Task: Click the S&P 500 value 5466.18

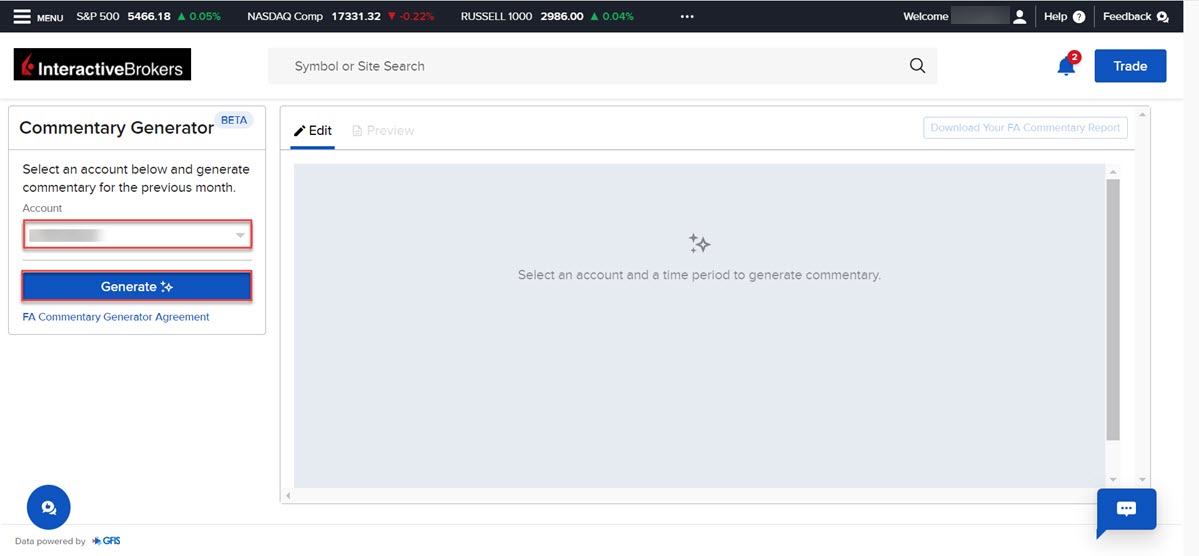Action: (x=148, y=17)
